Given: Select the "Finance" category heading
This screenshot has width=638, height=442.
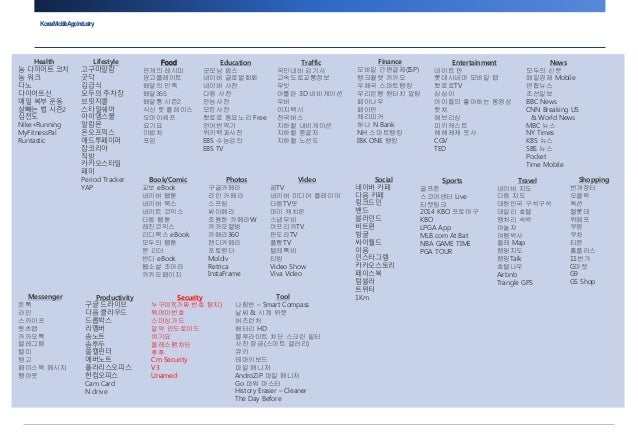Looking at the screenshot, I should pos(390,61).
